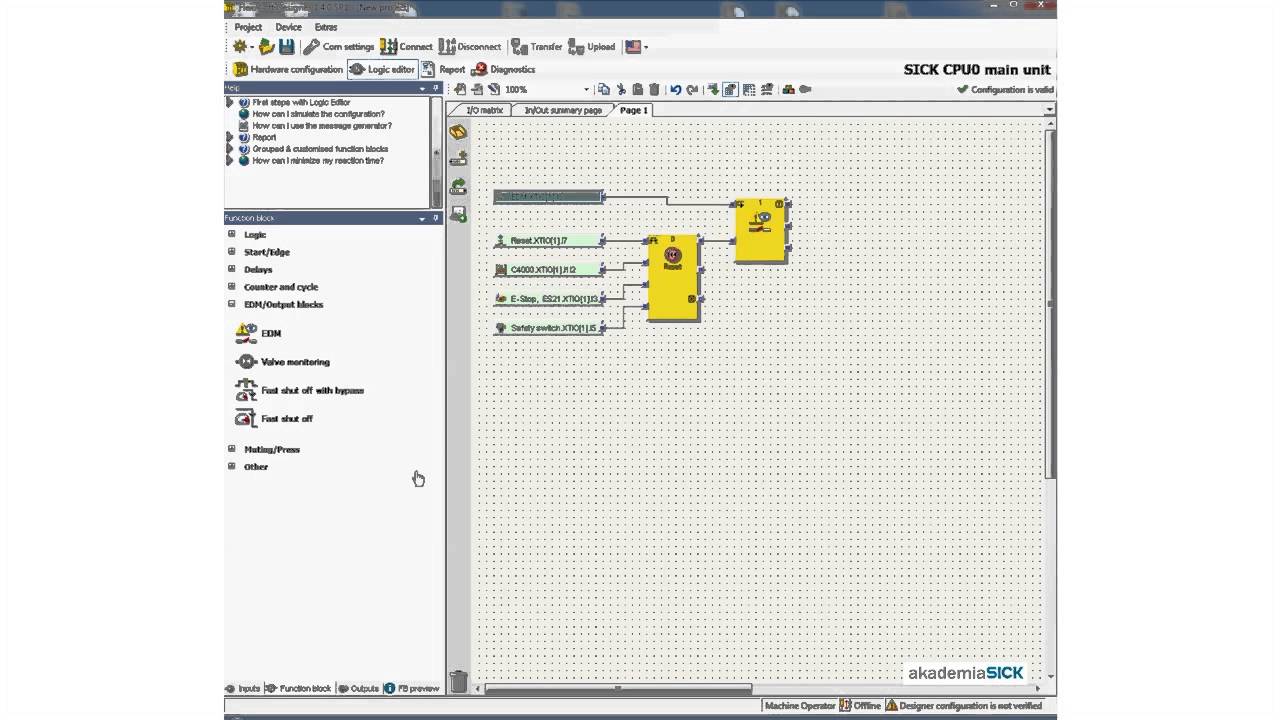Select the Valve monitoring function block

(x=282, y=362)
